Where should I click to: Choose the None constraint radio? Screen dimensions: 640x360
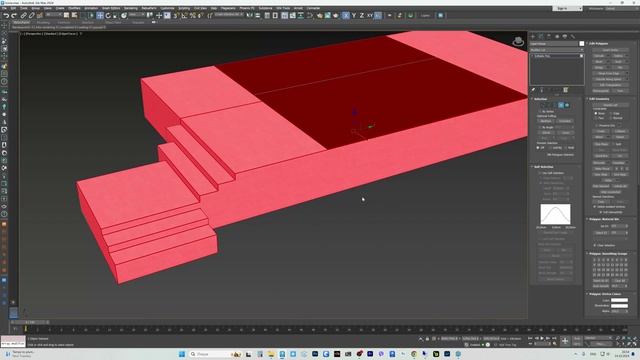[x=596, y=113]
